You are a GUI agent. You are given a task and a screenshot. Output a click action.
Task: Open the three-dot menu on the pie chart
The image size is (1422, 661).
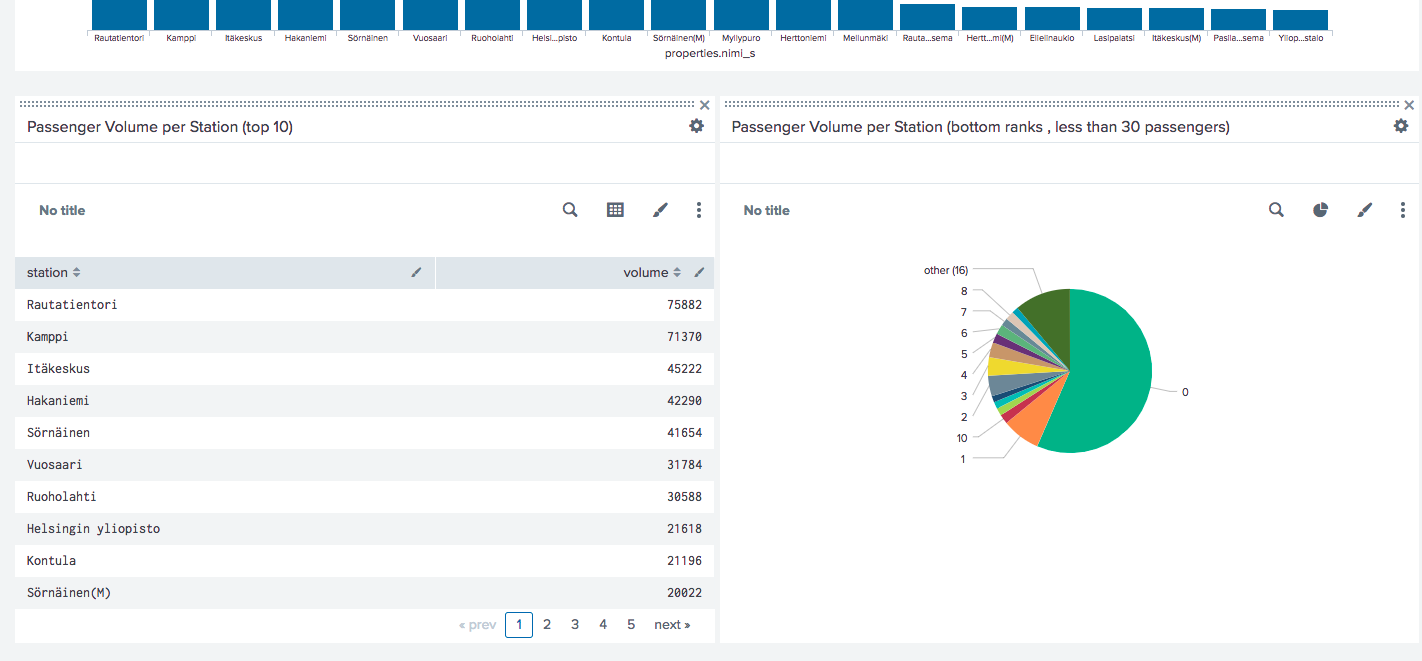click(x=1403, y=210)
